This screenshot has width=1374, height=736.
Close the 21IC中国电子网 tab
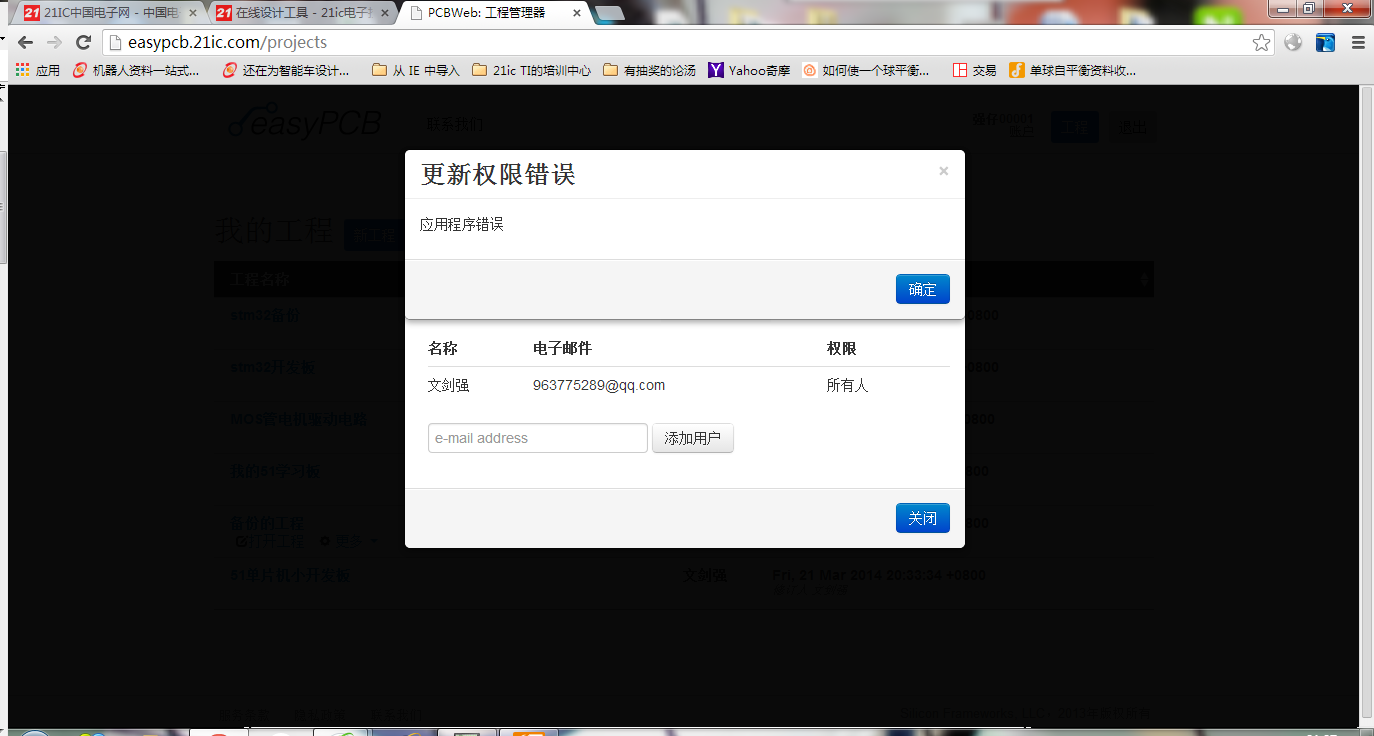[193, 13]
